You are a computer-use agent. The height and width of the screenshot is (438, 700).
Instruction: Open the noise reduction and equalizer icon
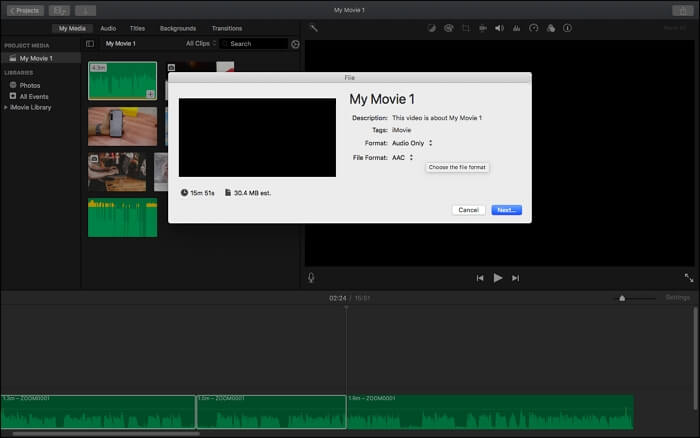click(516, 28)
